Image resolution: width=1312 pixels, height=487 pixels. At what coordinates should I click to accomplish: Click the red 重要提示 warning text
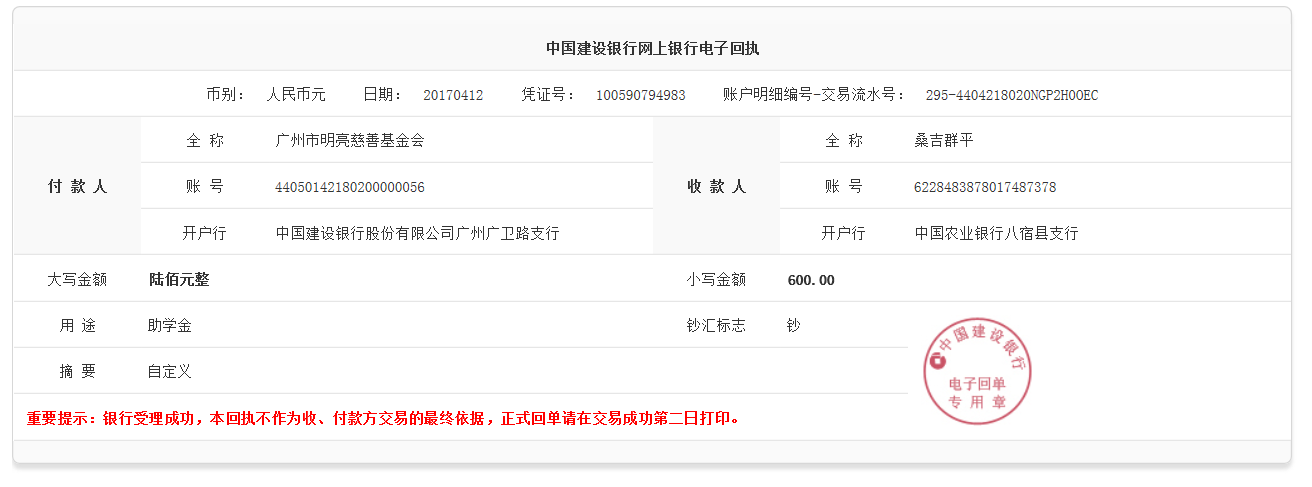pos(384,418)
